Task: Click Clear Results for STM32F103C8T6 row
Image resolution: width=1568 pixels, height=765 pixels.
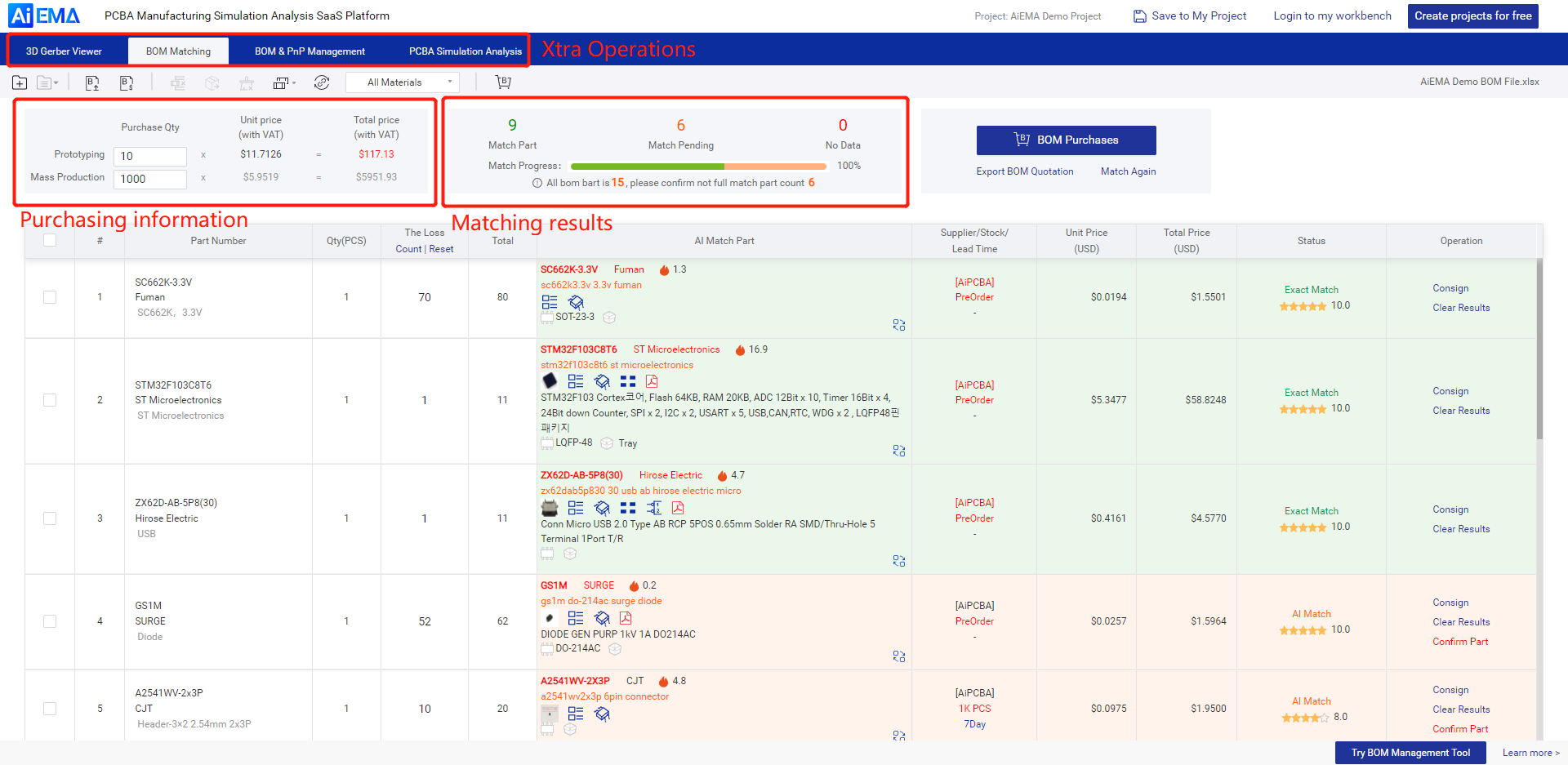Action: (1461, 411)
